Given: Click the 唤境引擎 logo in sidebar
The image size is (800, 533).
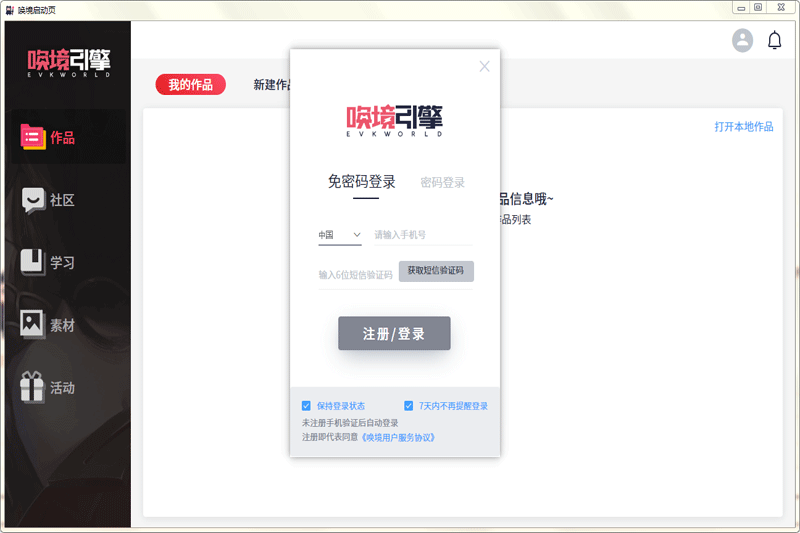Looking at the screenshot, I should 69,63.
